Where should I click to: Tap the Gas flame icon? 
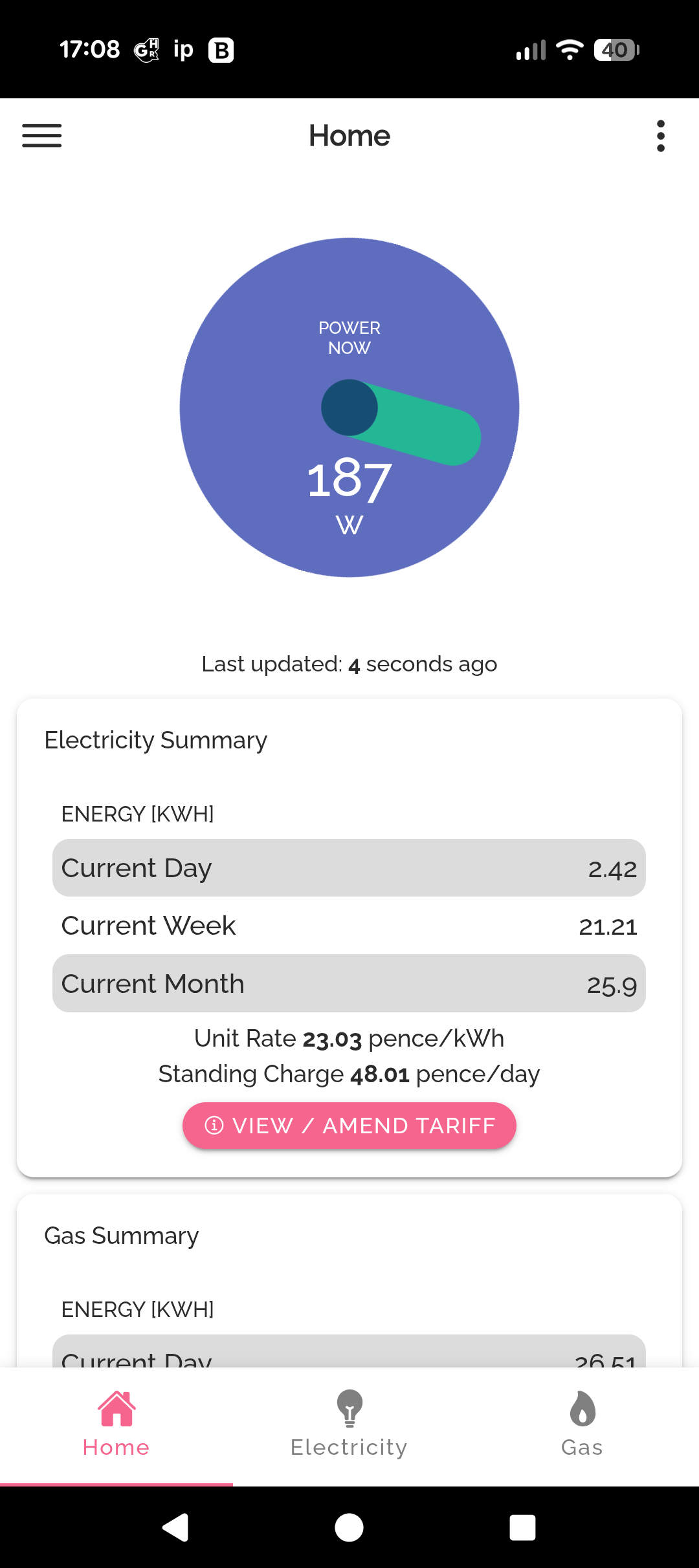[582, 1409]
